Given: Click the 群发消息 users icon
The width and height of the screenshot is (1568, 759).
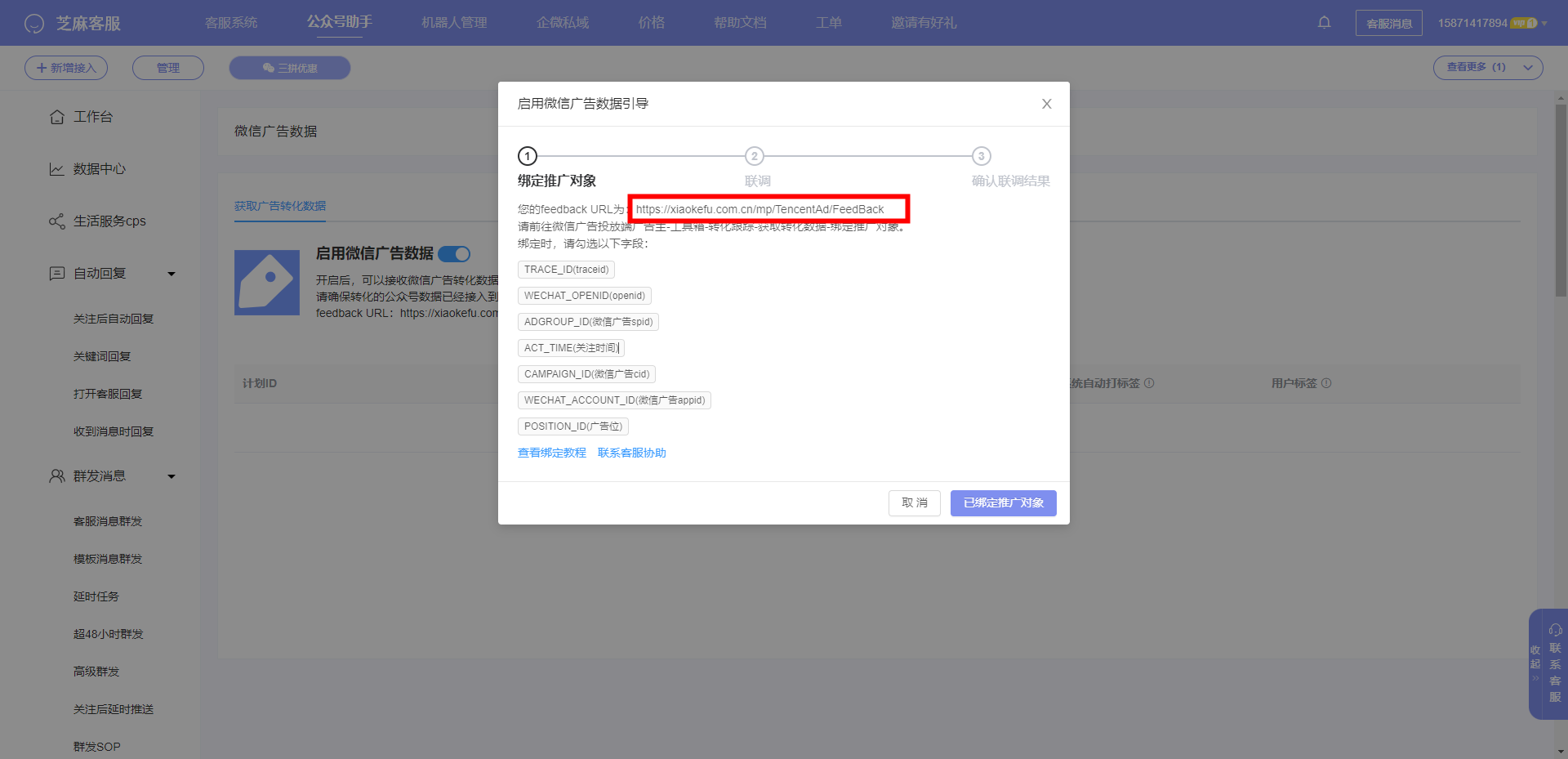Looking at the screenshot, I should tap(57, 475).
